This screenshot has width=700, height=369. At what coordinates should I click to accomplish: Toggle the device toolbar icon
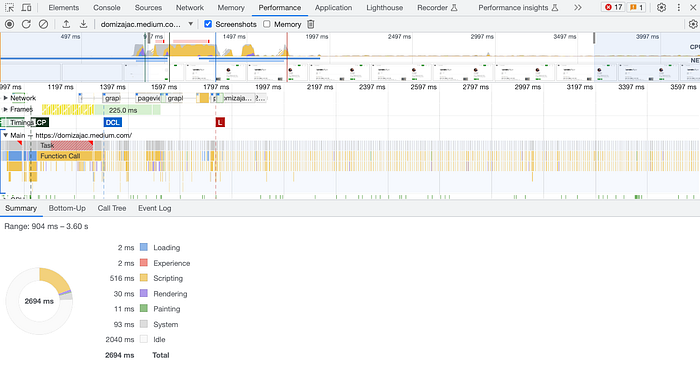(26, 8)
